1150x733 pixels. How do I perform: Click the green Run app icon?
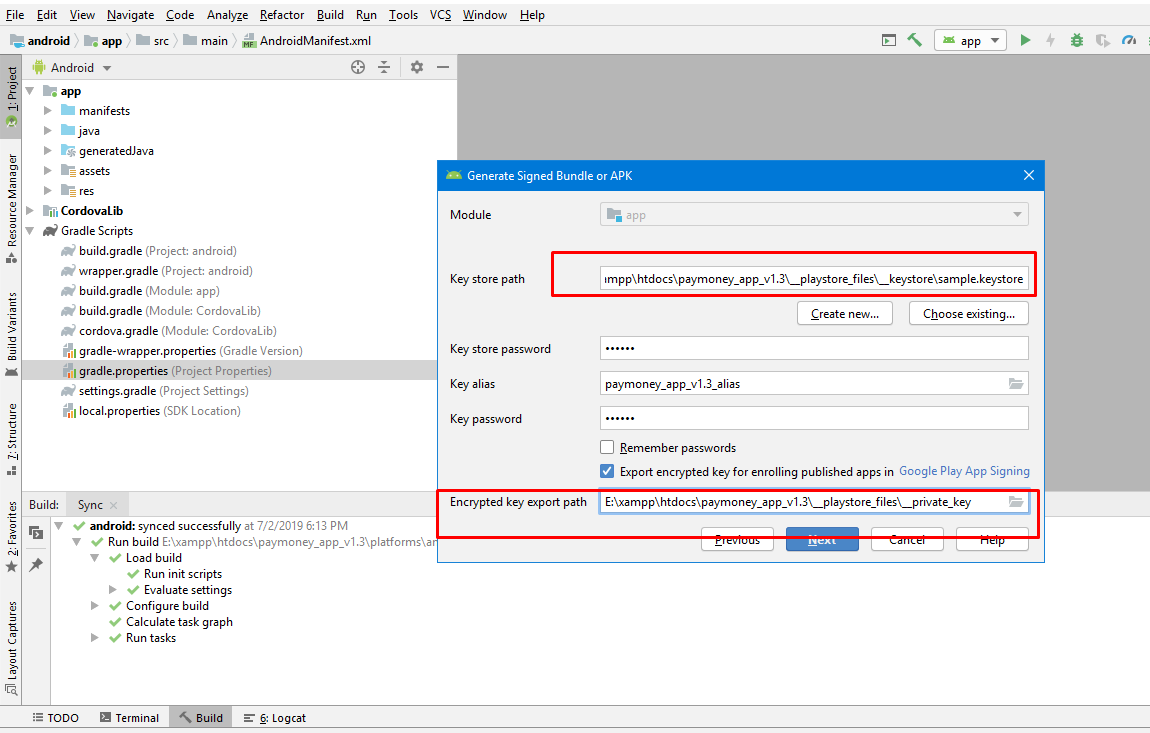point(1025,41)
